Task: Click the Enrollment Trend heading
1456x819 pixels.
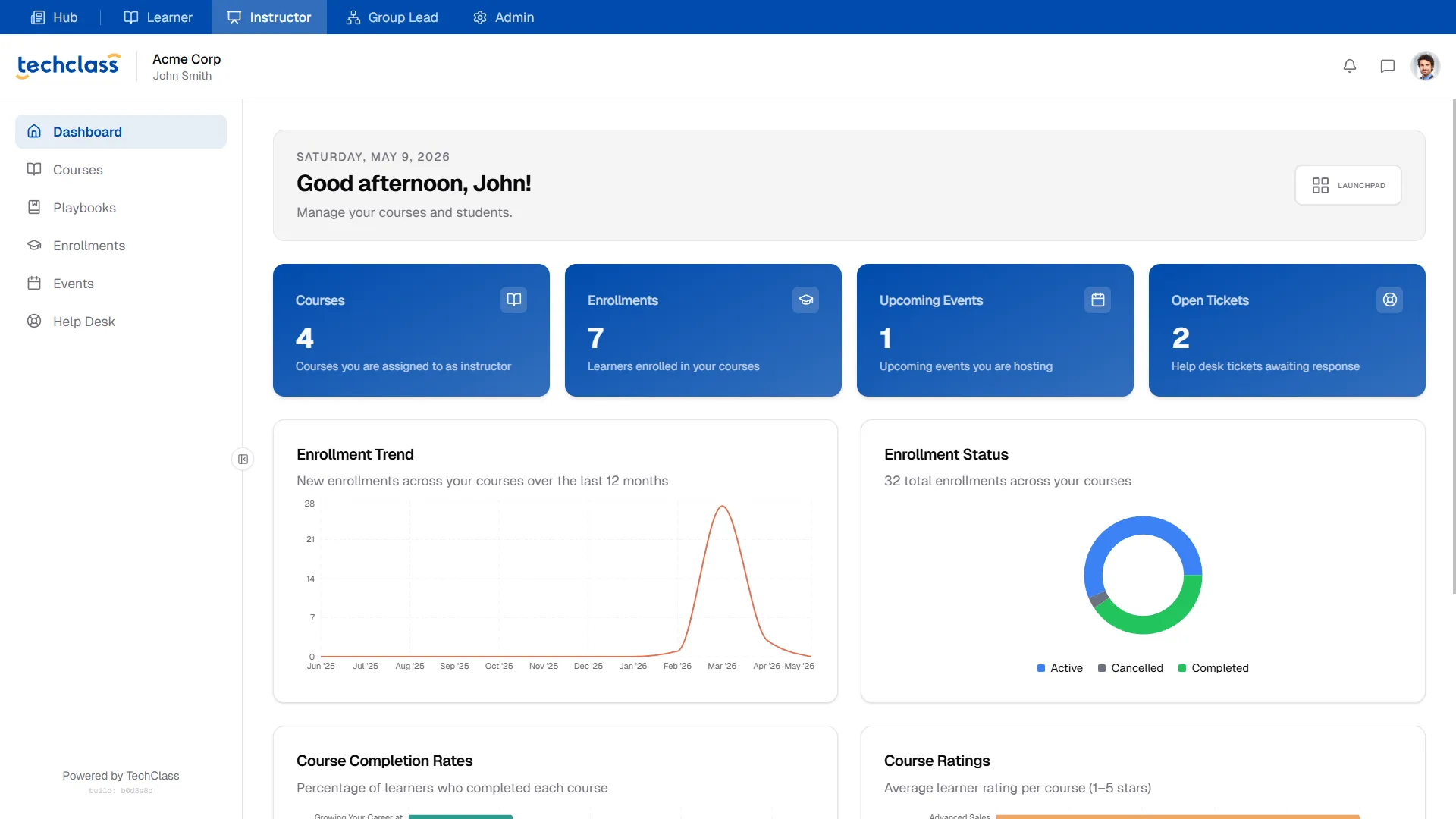Action: tap(355, 454)
